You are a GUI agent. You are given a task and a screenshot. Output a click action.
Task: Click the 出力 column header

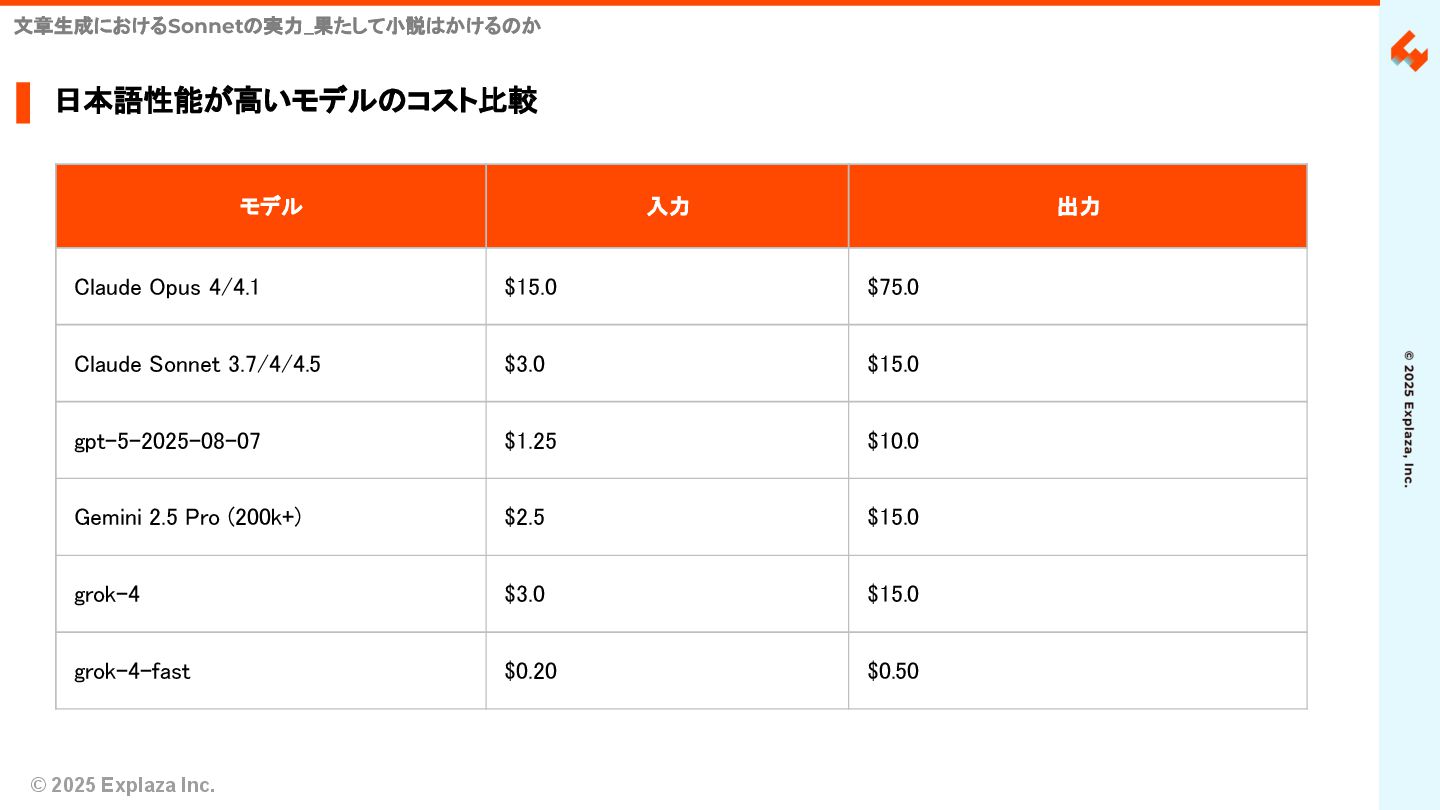(x=1078, y=206)
